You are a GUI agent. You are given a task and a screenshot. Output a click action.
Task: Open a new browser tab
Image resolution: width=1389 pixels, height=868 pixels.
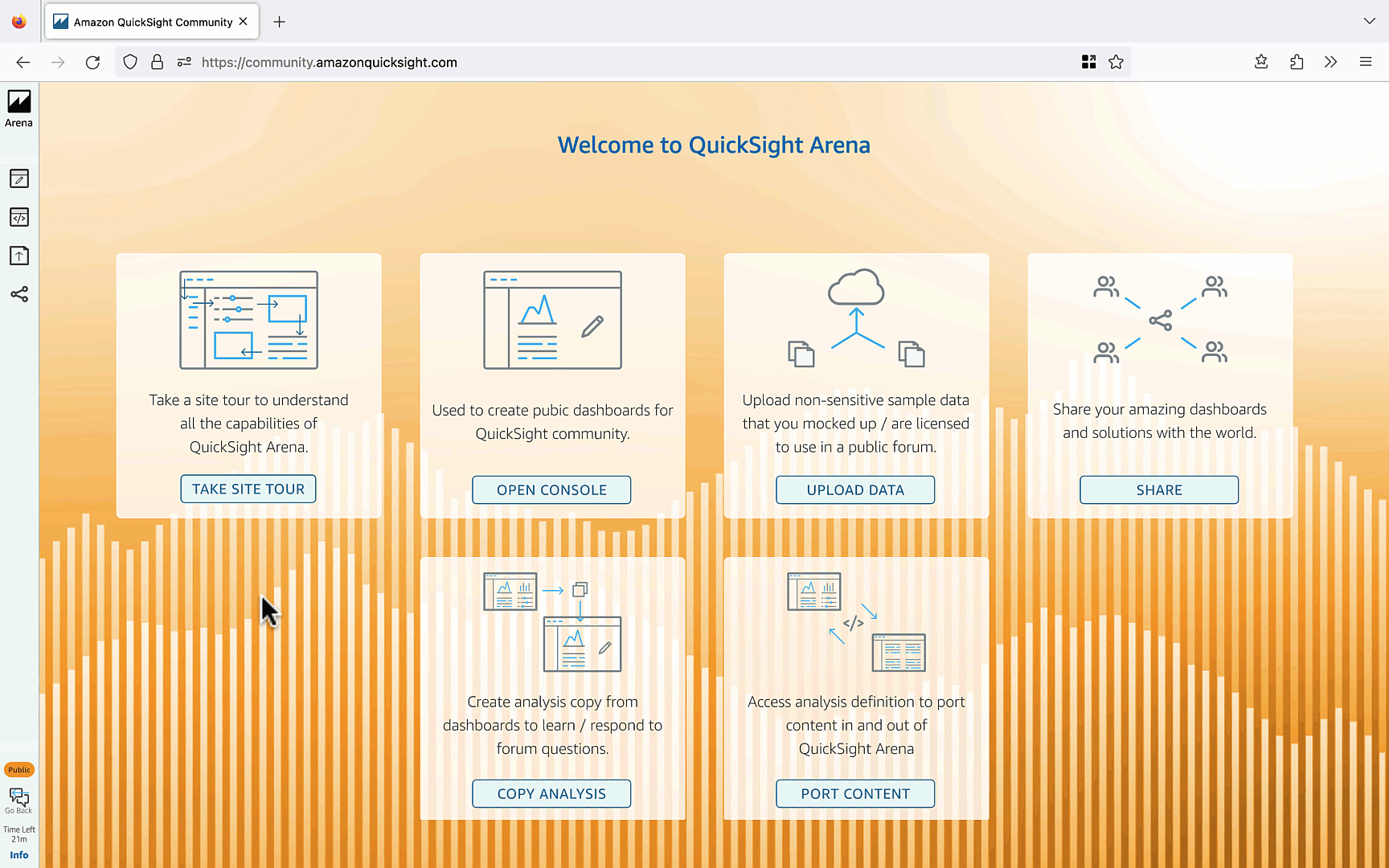click(x=280, y=22)
